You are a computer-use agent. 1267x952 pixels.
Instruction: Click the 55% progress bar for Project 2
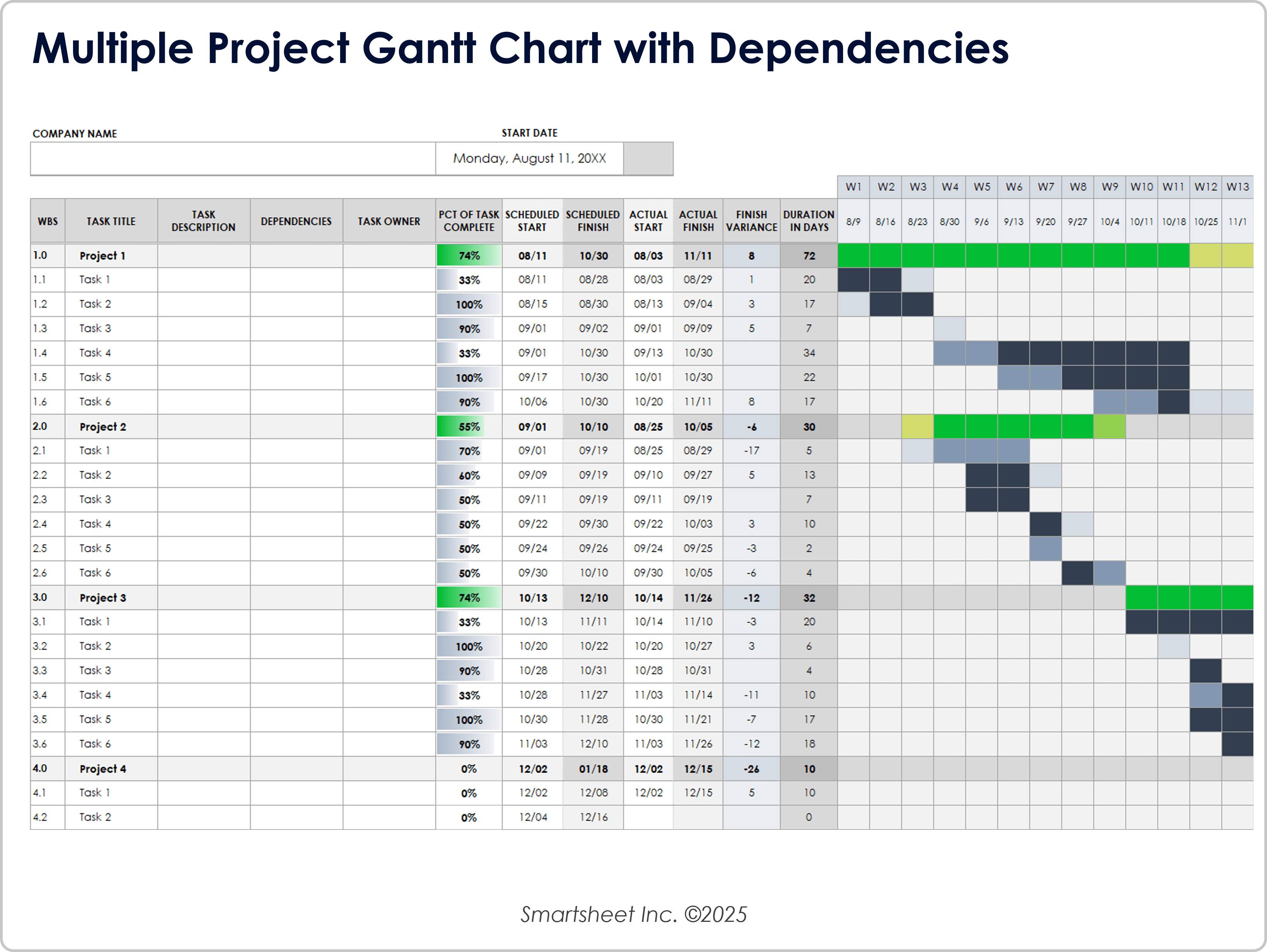pos(468,426)
